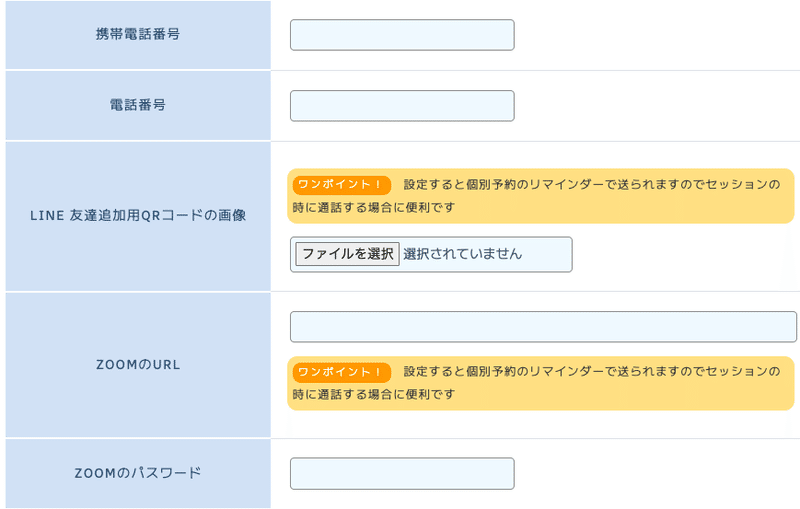The width and height of the screenshot is (800, 509).
Task: Click the 時に通話する場合に便利です line under LINE QR
Action: 373,208
